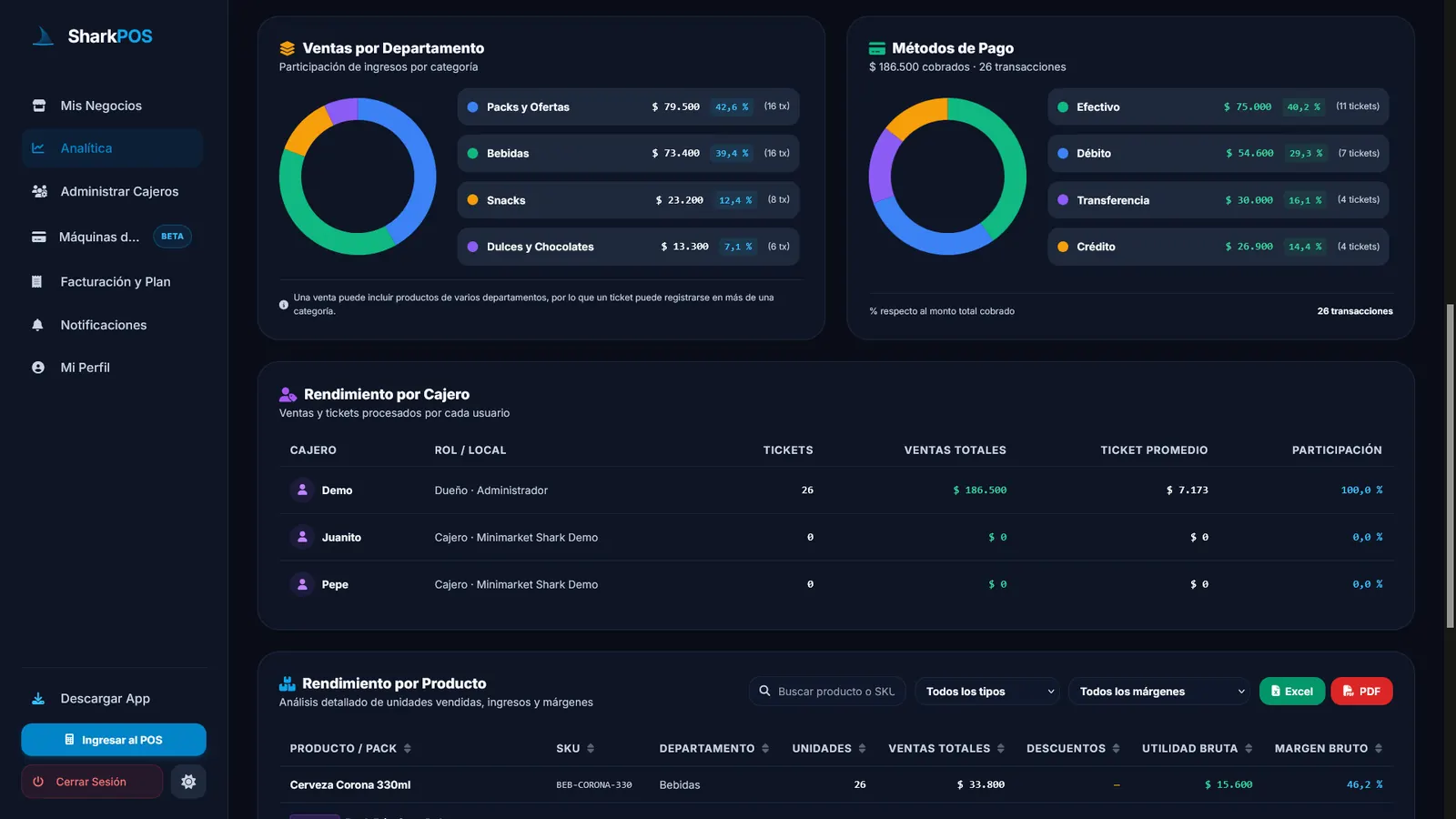Open the Todos los márgenes dropdown

(1159, 692)
